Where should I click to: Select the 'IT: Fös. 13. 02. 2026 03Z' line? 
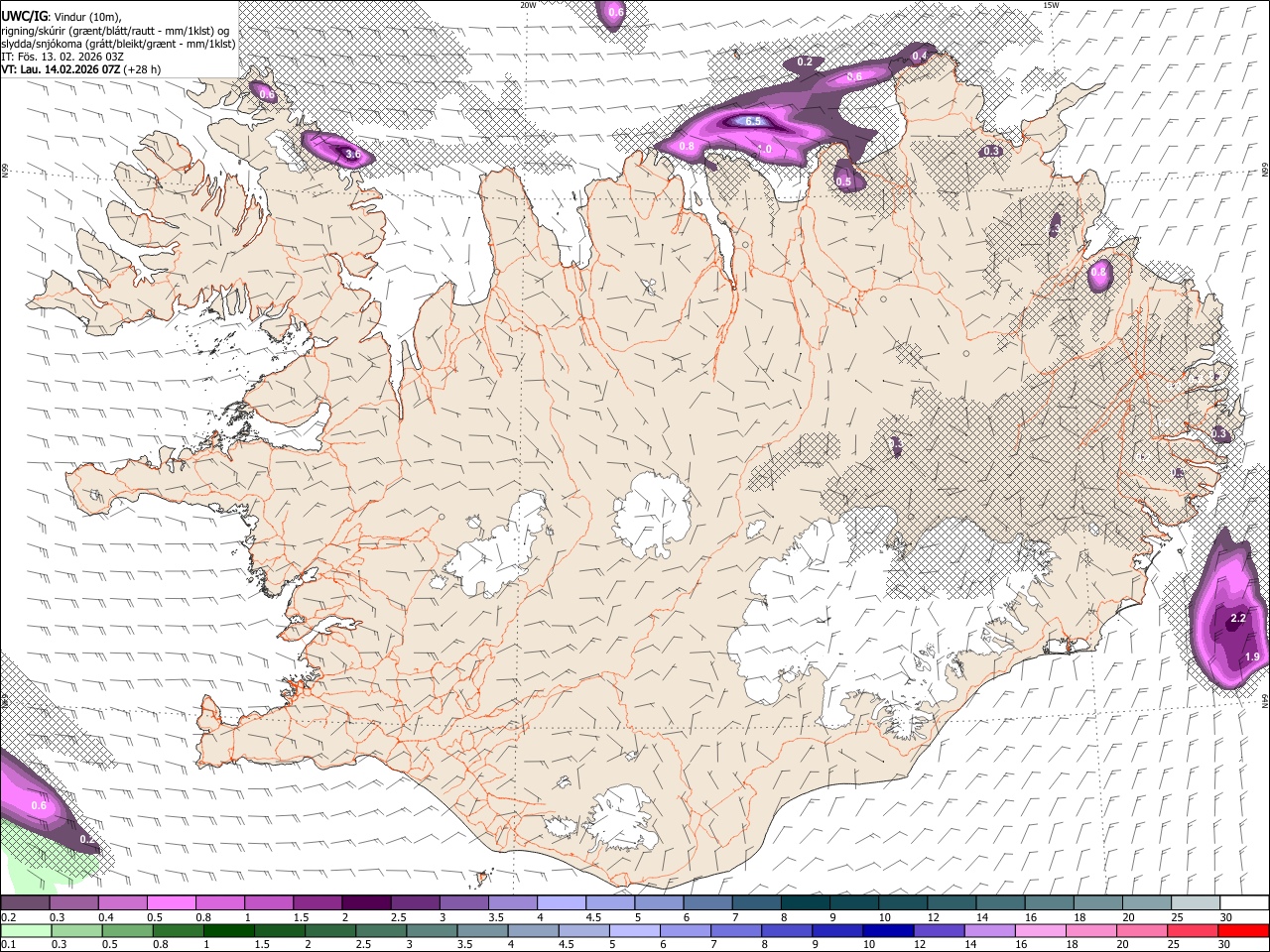63,57
